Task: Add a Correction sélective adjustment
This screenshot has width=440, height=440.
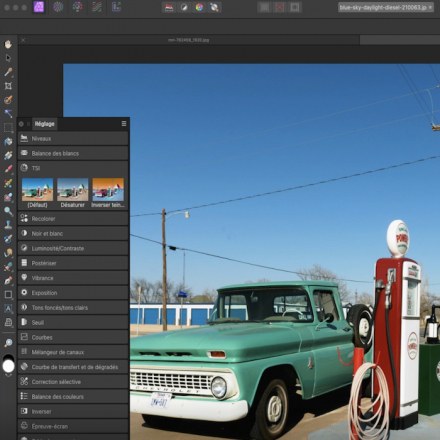Action: (73, 382)
